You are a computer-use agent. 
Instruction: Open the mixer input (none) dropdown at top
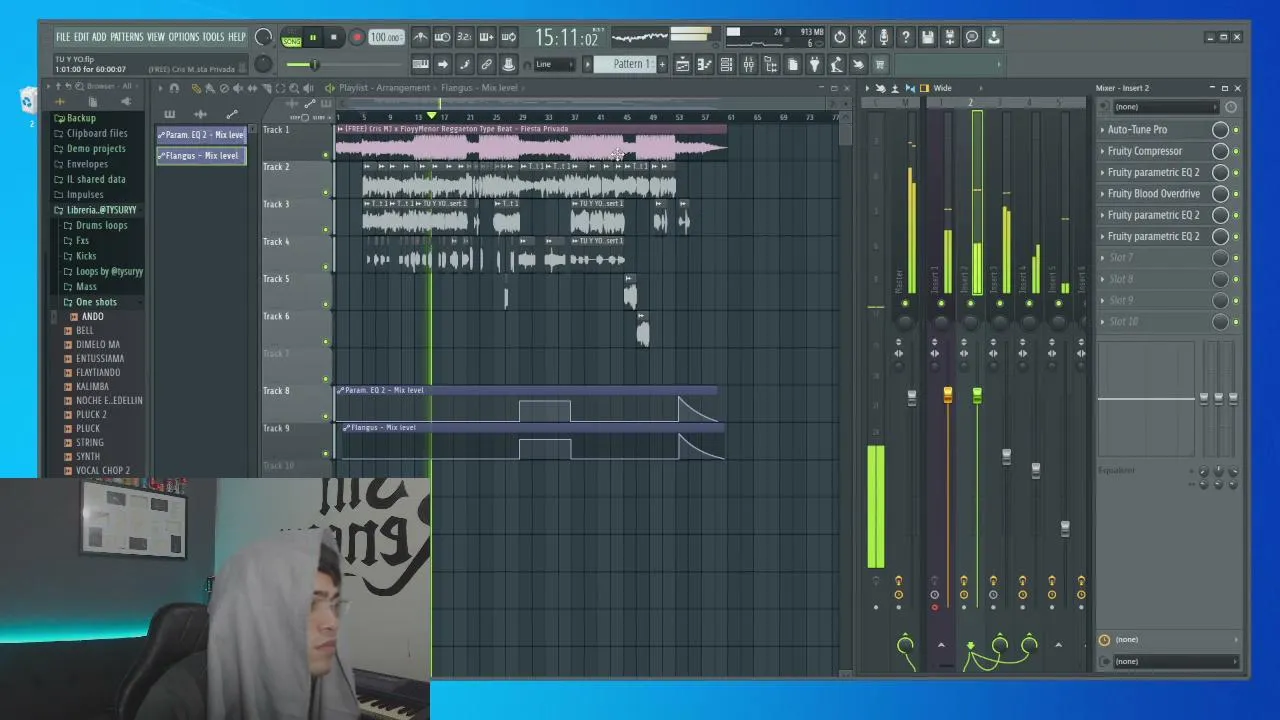1166,107
